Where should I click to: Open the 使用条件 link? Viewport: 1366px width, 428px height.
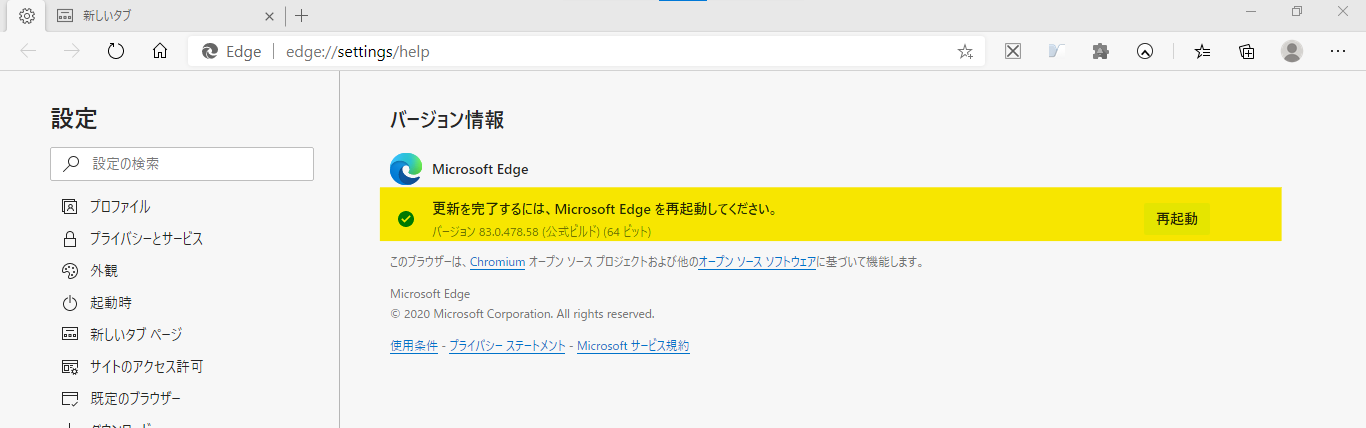pos(414,346)
